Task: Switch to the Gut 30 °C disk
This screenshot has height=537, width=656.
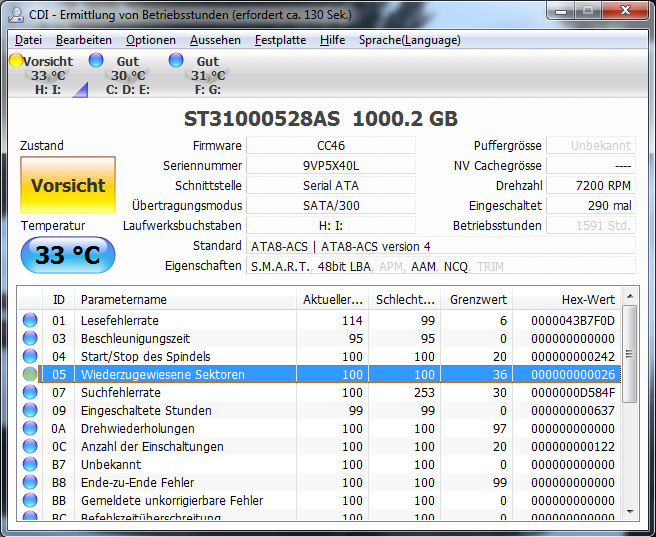Action: pyautogui.click(x=127, y=74)
